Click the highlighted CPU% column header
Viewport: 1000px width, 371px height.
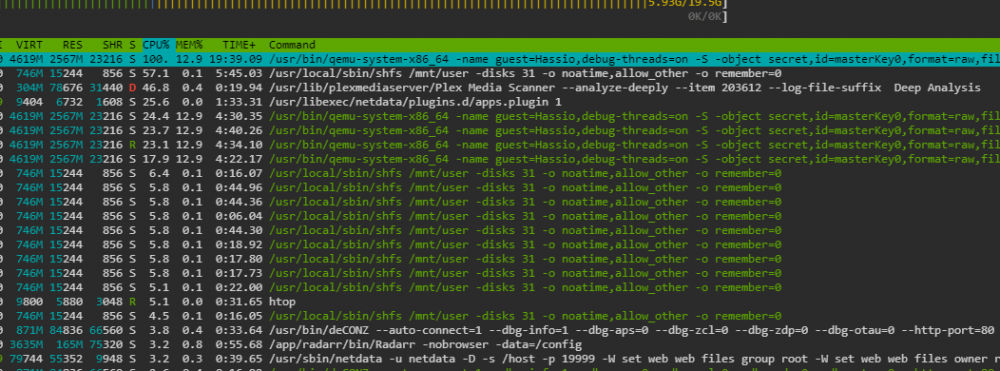[x=156, y=45]
